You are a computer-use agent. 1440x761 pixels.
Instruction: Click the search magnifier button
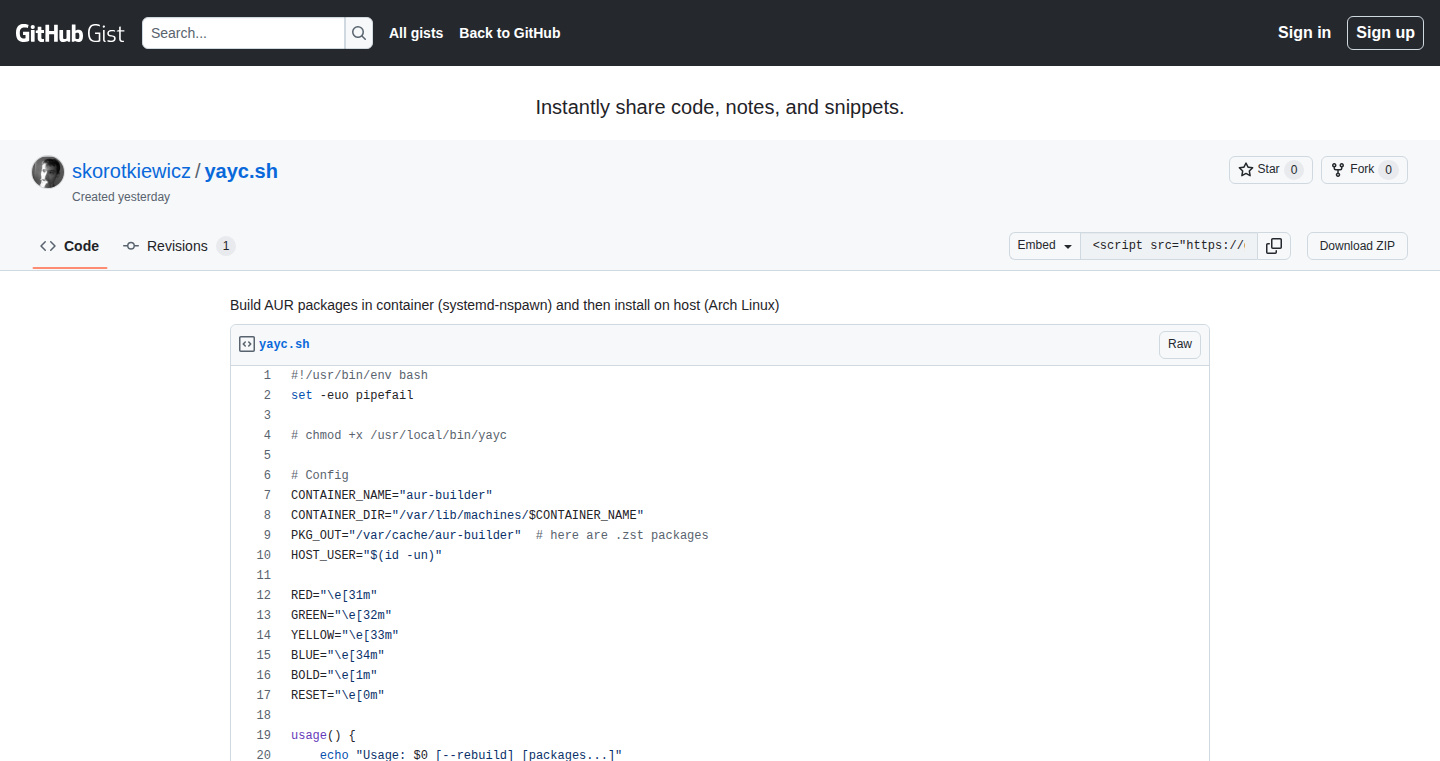tap(359, 33)
